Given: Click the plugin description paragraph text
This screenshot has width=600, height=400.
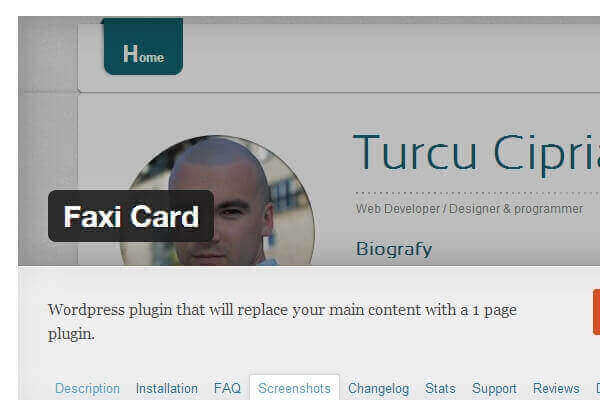Looking at the screenshot, I should 282,322.
